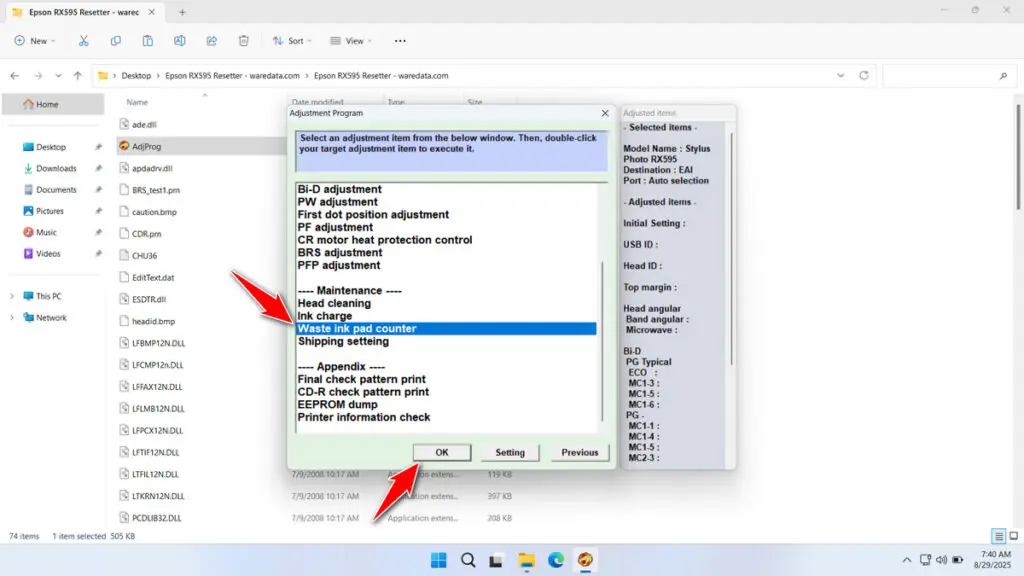The height and width of the screenshot is (576, 1024).
Task: Open the View dropdown menu
Action: (x=351, y=40)
